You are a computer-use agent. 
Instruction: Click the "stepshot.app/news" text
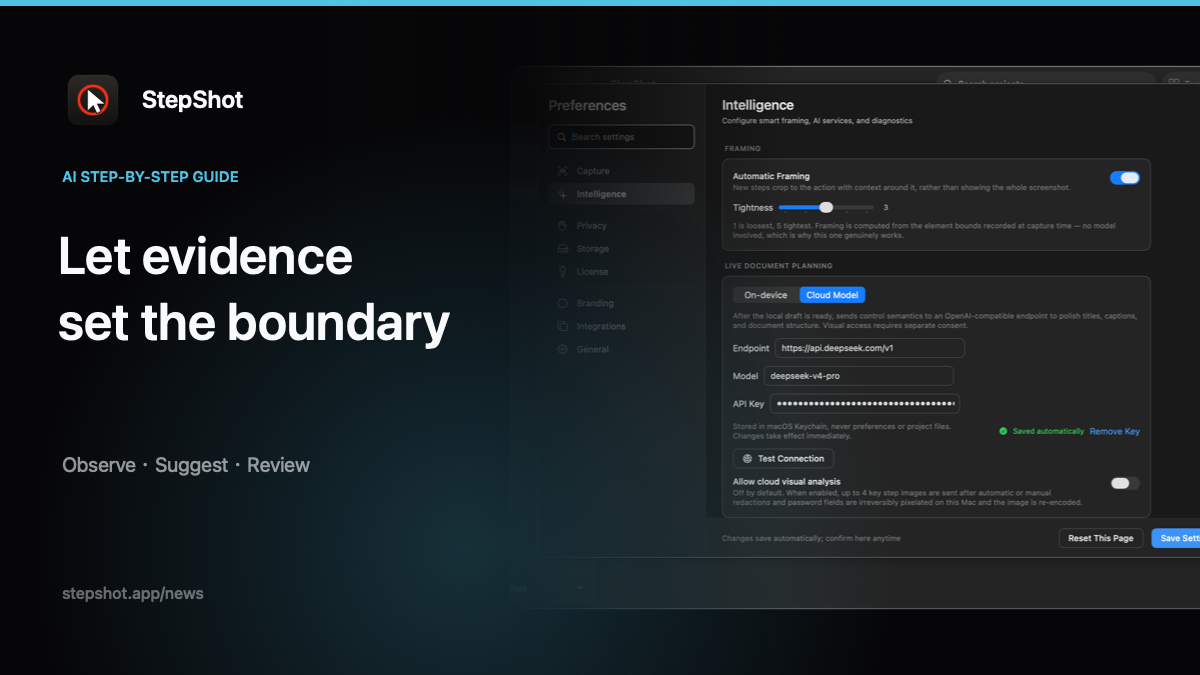(133, 593)
